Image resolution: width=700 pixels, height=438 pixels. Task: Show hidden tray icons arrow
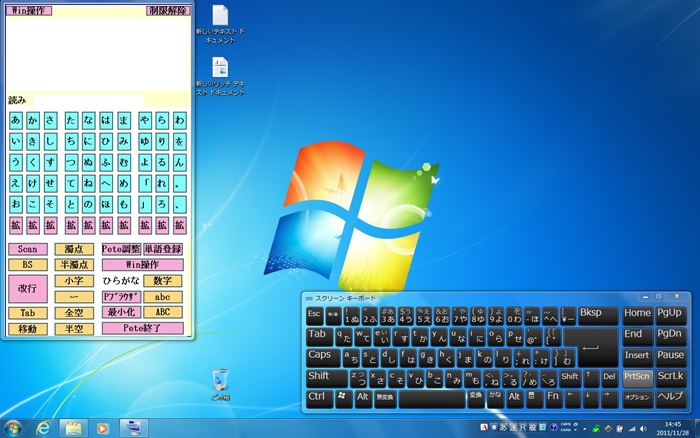[584, 429]
